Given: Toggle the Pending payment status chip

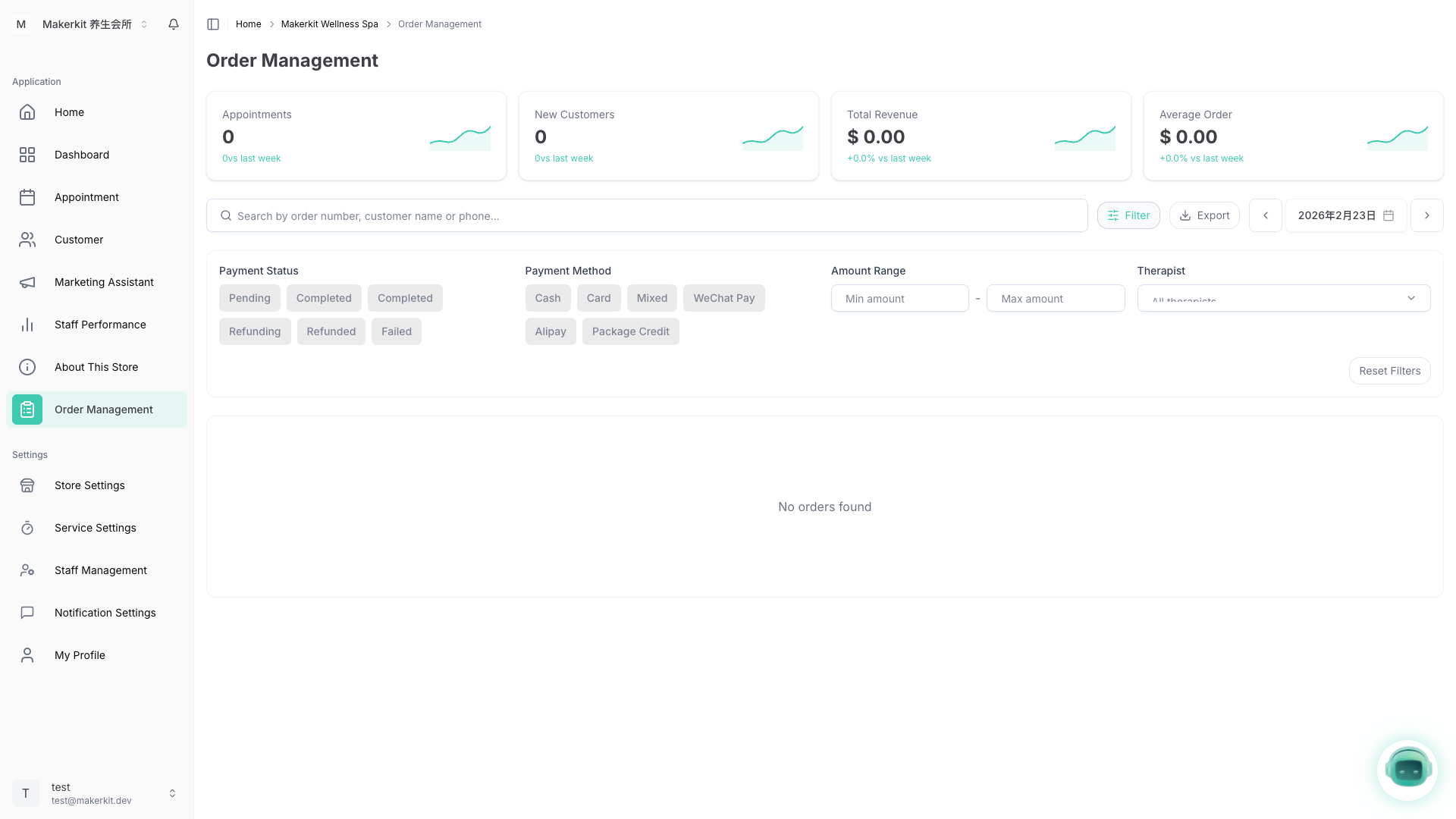Looking at the screenshot, I should point(249,298).
